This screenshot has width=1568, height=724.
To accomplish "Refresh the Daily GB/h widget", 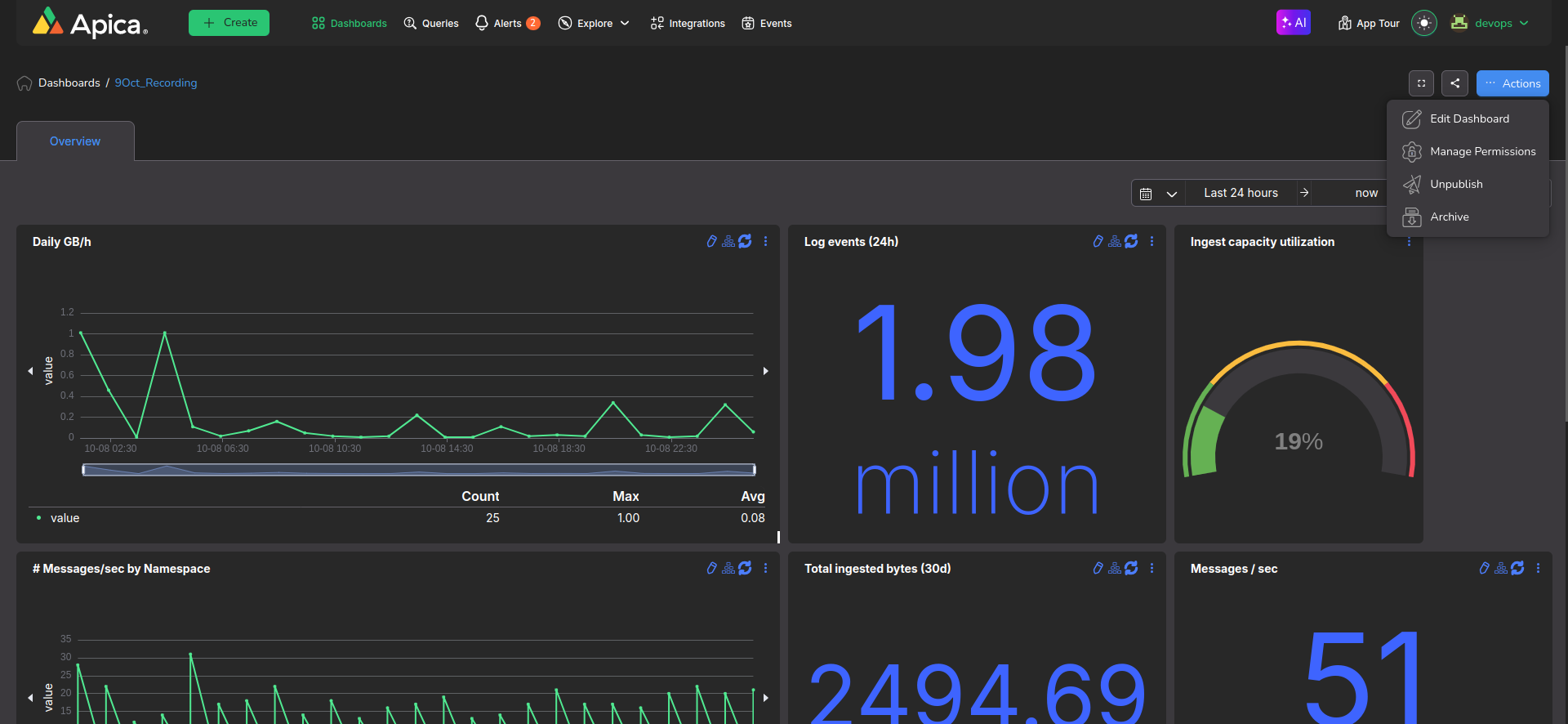I will tap(745, 242).
